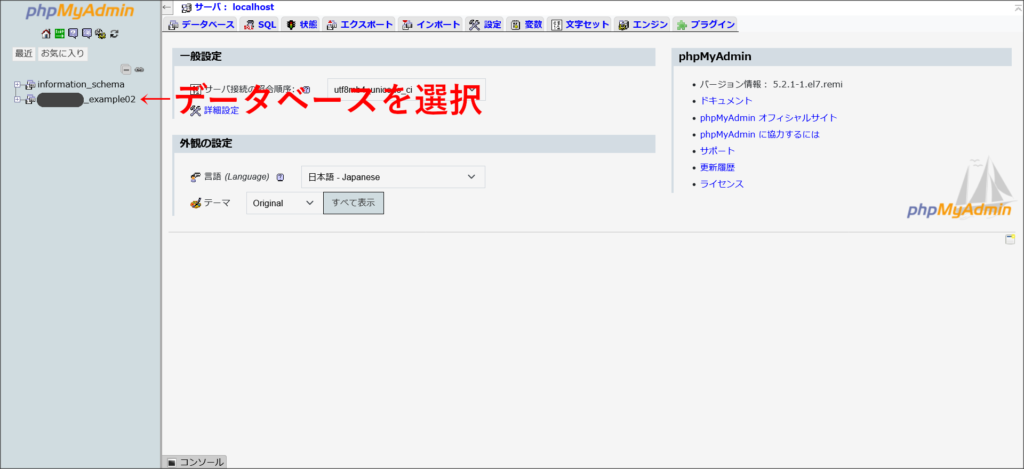Click the database icon beside _example02
The width and height of the screenshot is (1024, 469).
(x=30, y=100)
